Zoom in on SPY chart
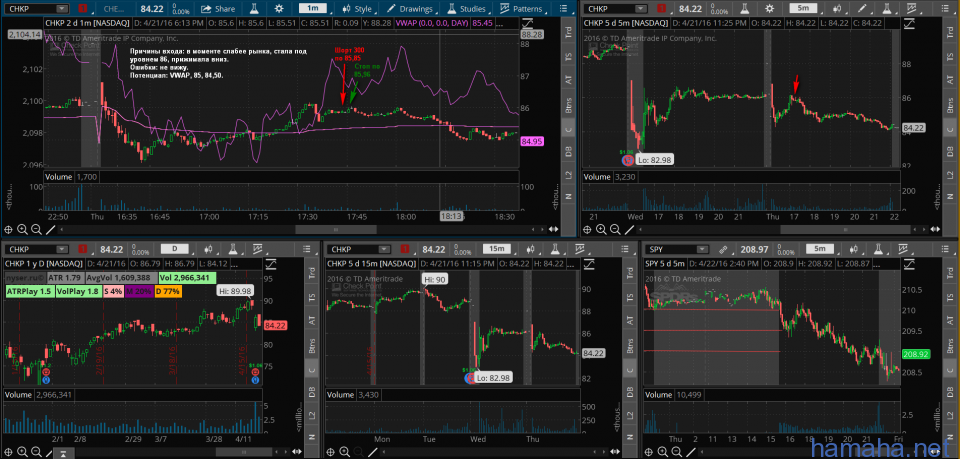The height and width of the screenshot is (459, 960). (664, 453)
